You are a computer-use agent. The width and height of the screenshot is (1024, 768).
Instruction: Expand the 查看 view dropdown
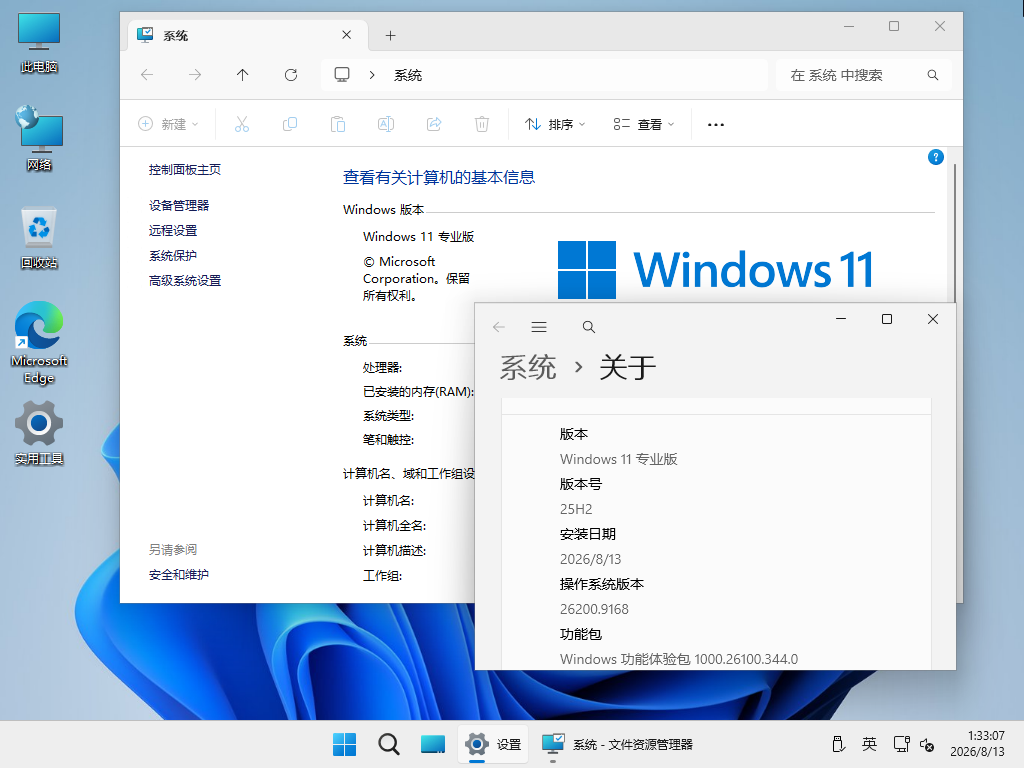point(644,124)
